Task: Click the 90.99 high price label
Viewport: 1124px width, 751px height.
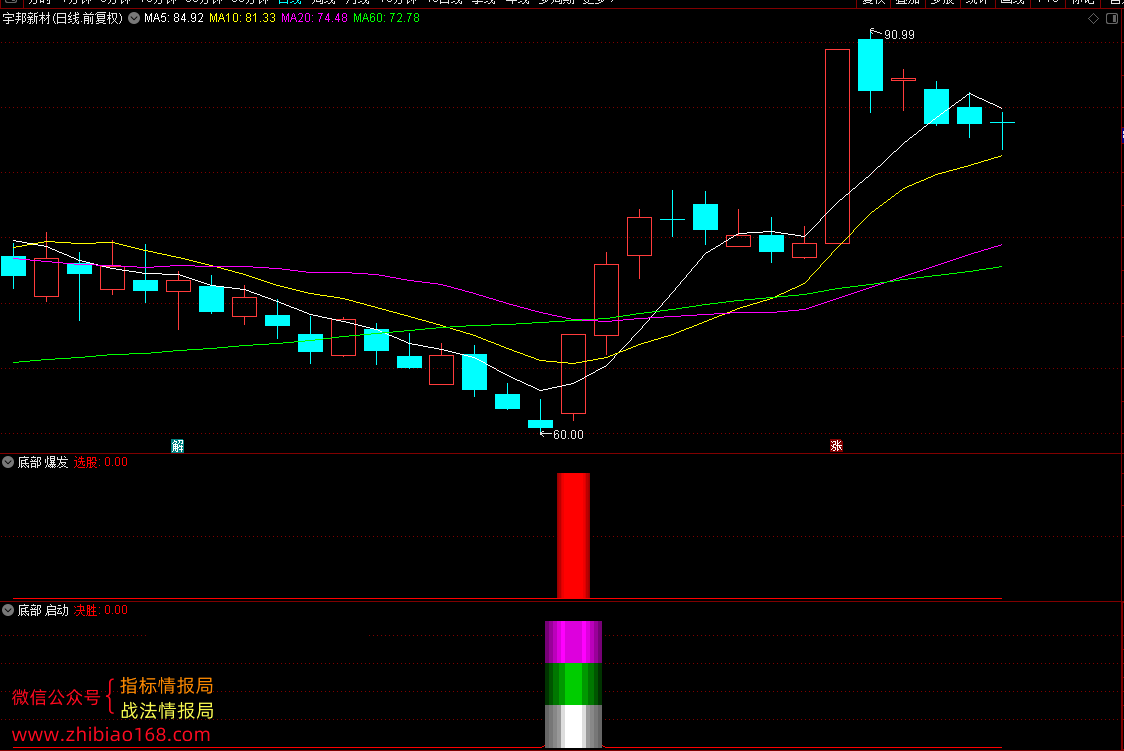Action: [899, 34]
